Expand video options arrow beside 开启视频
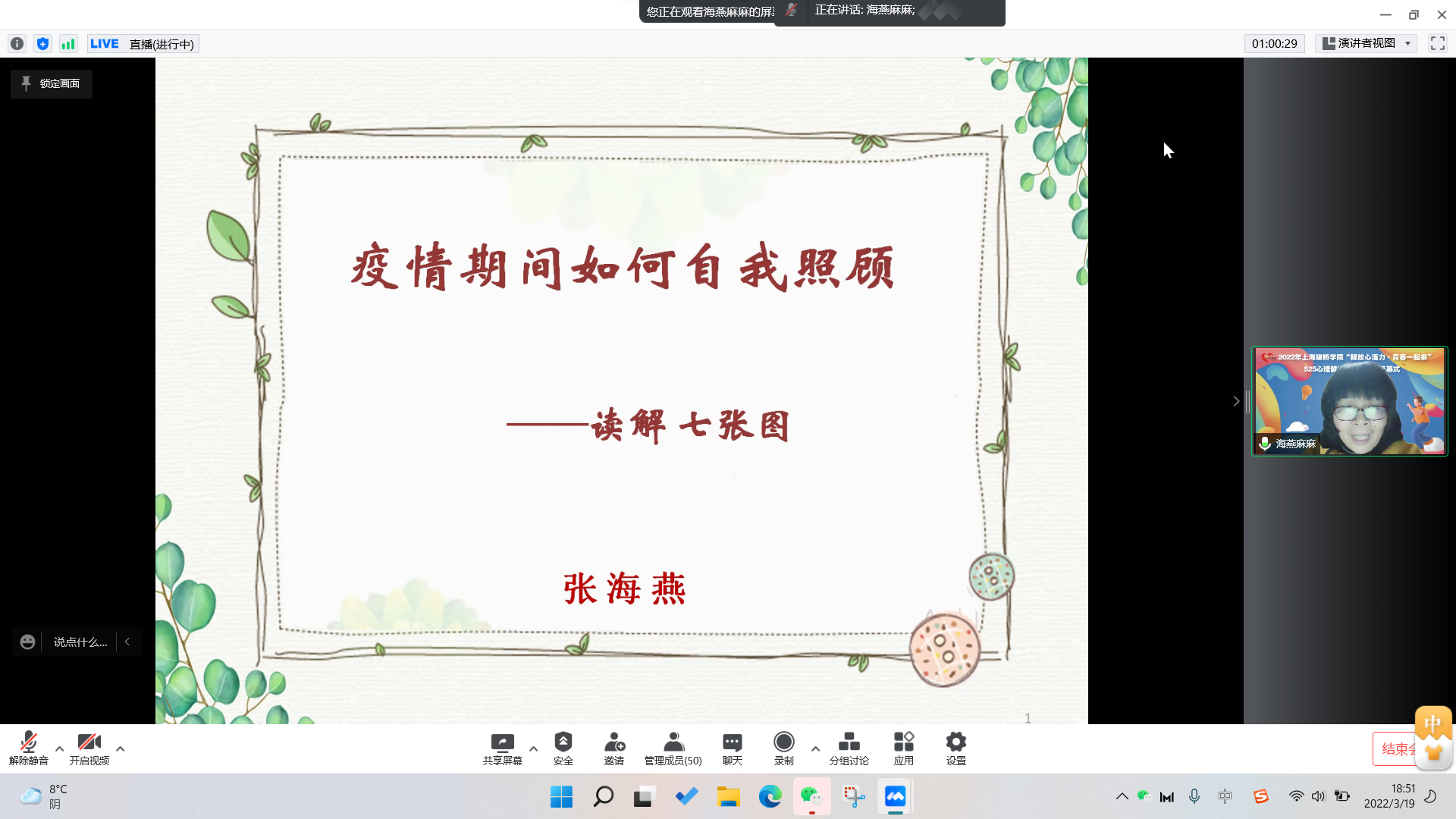The width and height of the screenshot is (1456, 819). point(120,748)
